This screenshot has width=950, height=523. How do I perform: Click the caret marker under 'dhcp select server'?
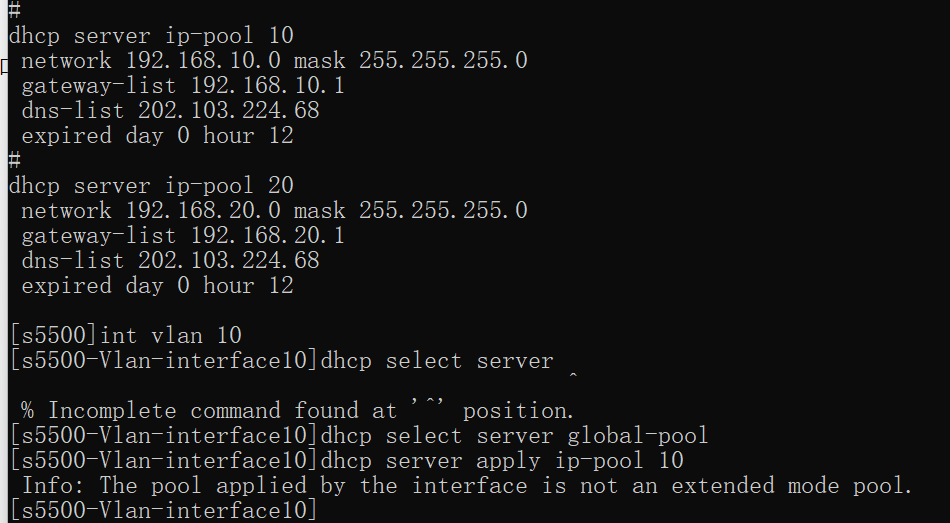573,378
